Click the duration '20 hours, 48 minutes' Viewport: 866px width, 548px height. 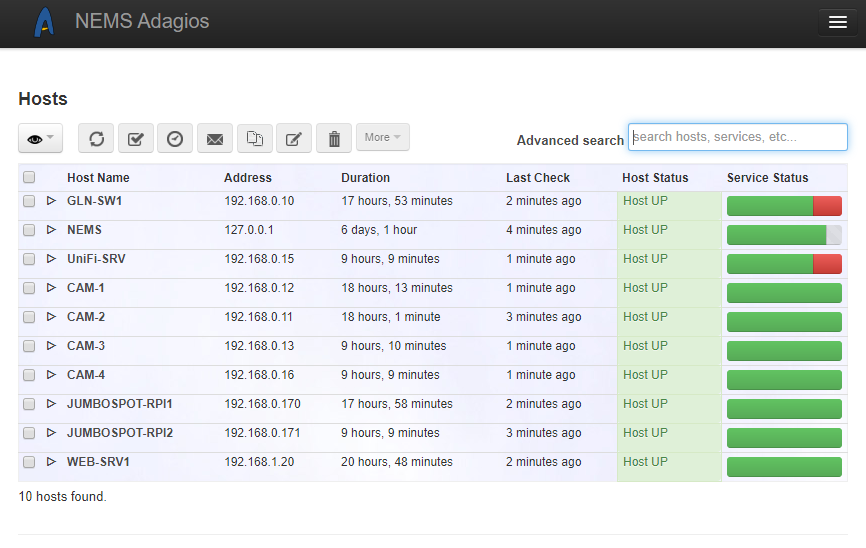pos(397,462)
